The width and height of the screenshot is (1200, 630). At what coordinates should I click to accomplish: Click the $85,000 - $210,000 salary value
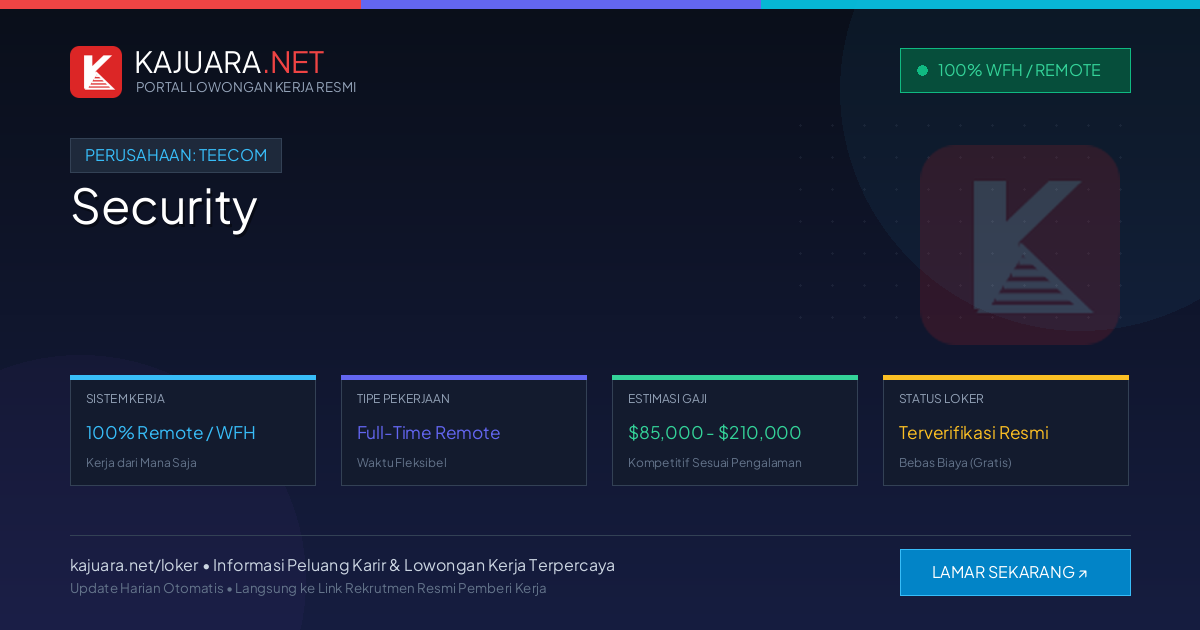(715, 433)
